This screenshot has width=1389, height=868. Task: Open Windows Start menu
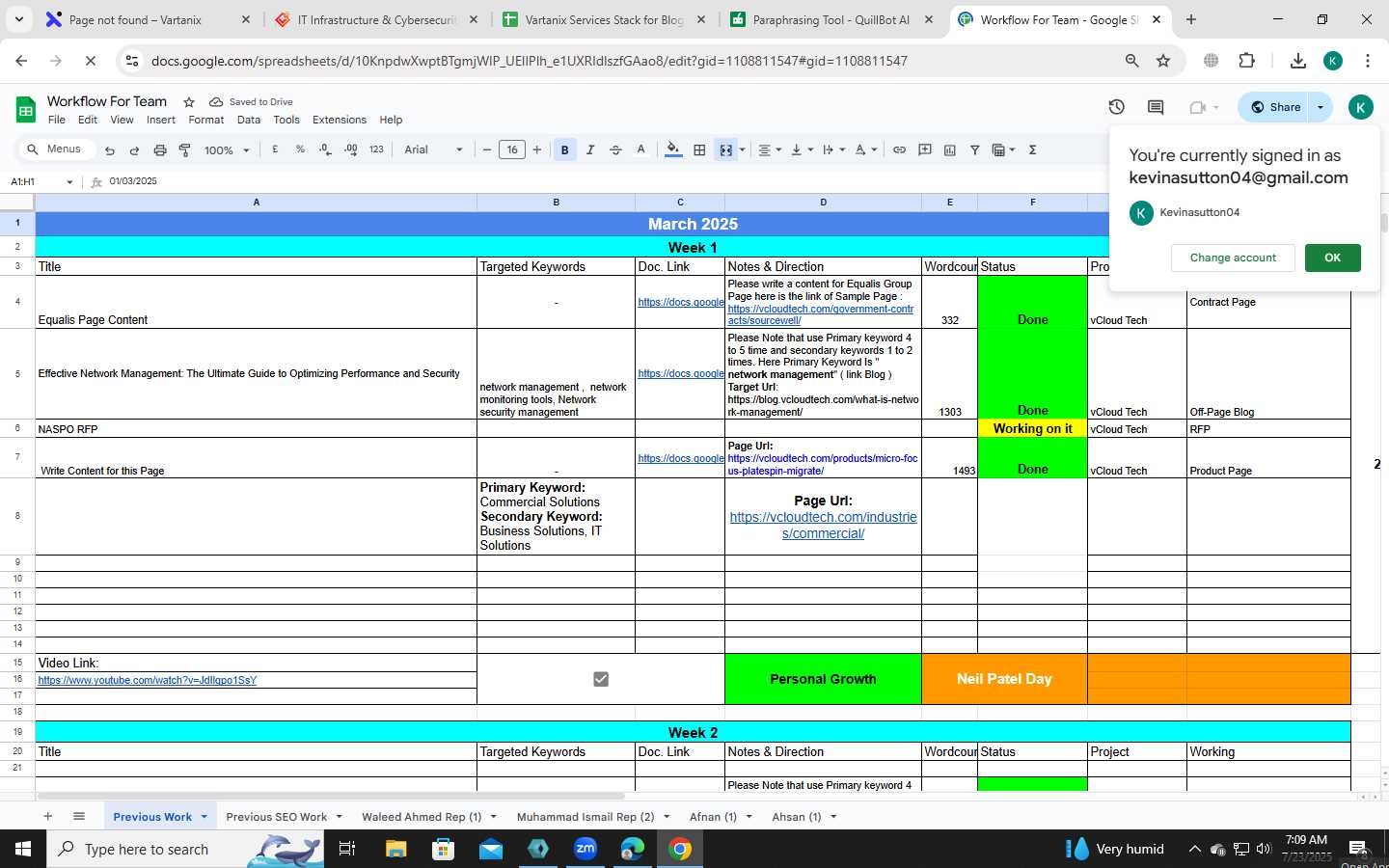[x=23, y=849]
